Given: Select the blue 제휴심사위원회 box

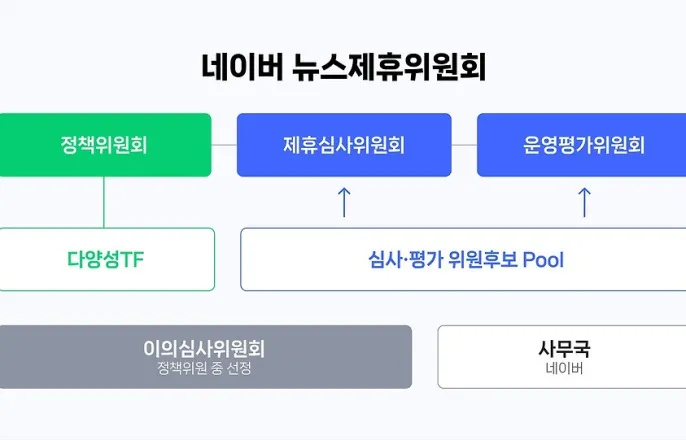Looking at the screenshot, I should coord(344,145).
